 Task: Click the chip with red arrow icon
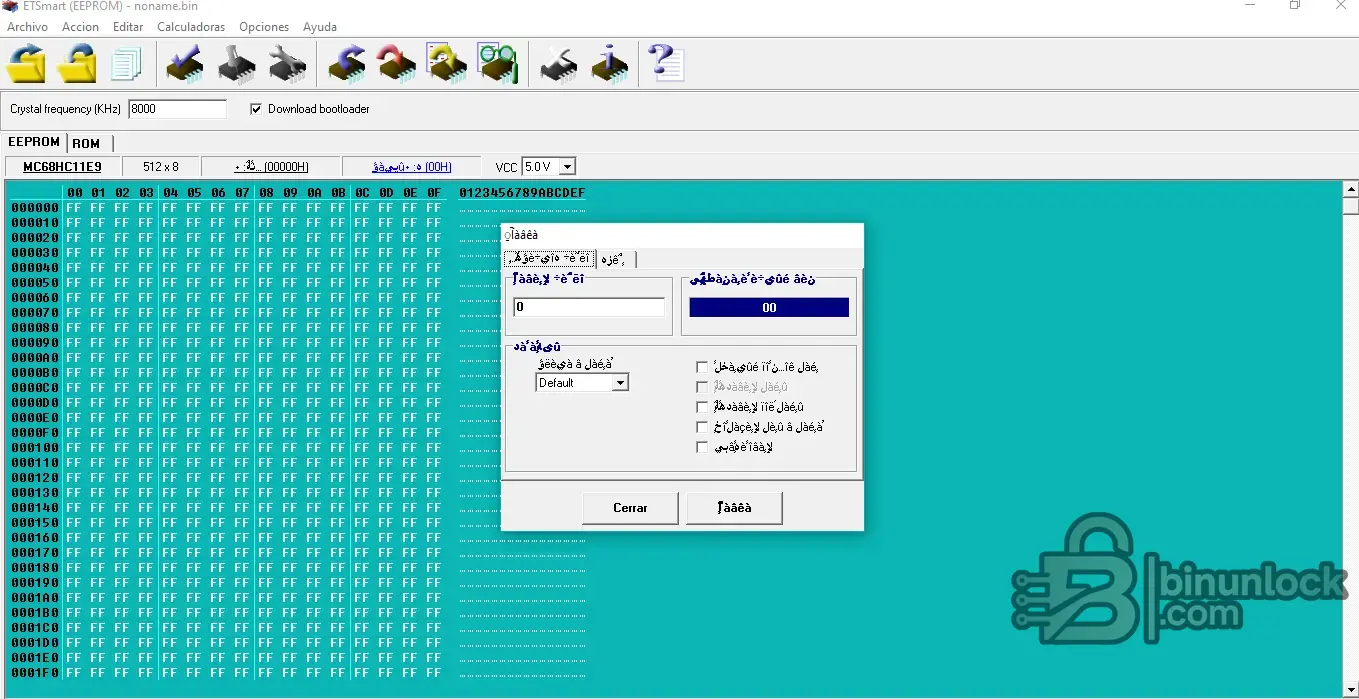[396, 64]
